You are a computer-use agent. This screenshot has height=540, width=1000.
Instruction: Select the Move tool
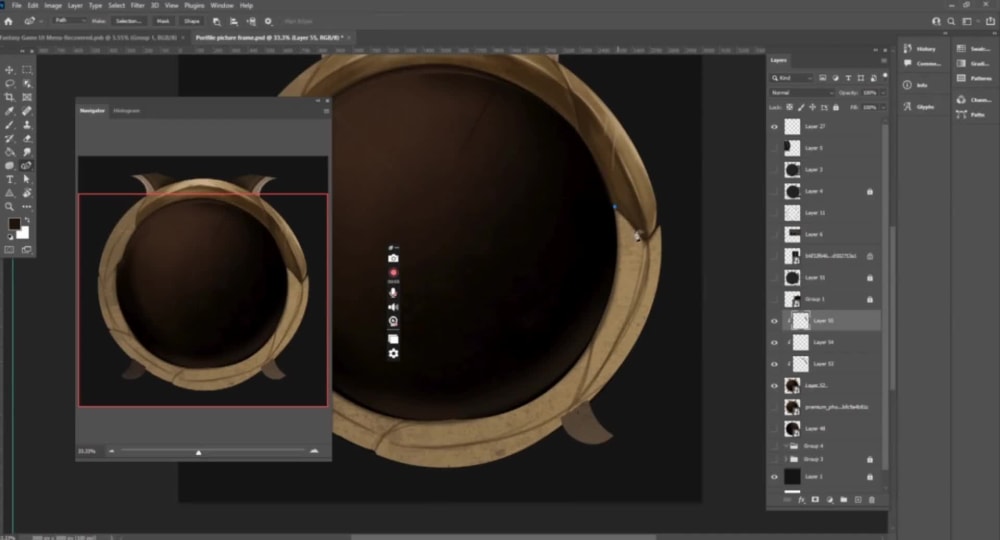point(10,69)
